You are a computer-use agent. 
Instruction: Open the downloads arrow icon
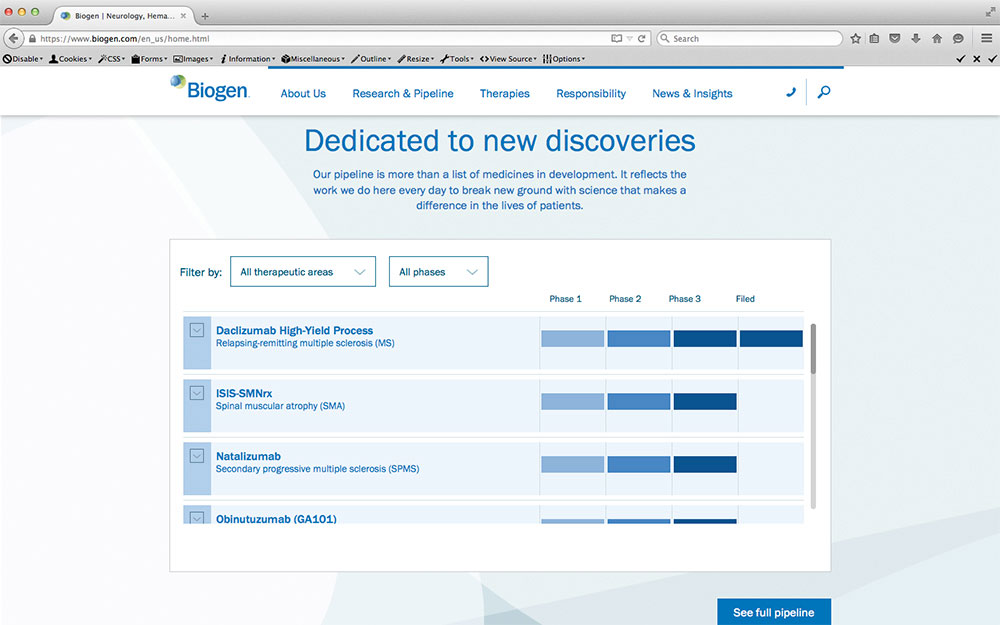[916, 38]
